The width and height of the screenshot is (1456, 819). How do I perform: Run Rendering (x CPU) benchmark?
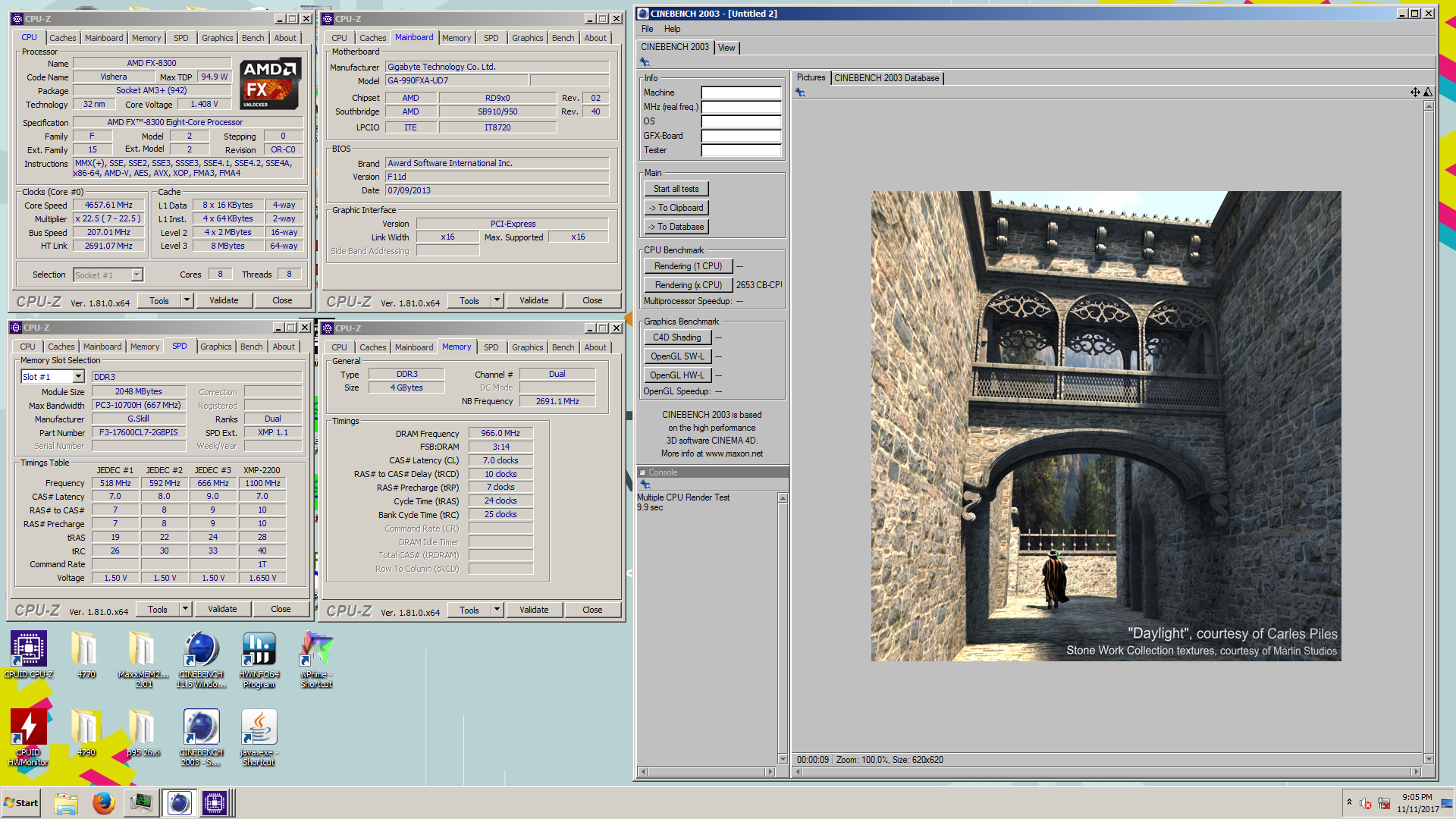[689, 285]
